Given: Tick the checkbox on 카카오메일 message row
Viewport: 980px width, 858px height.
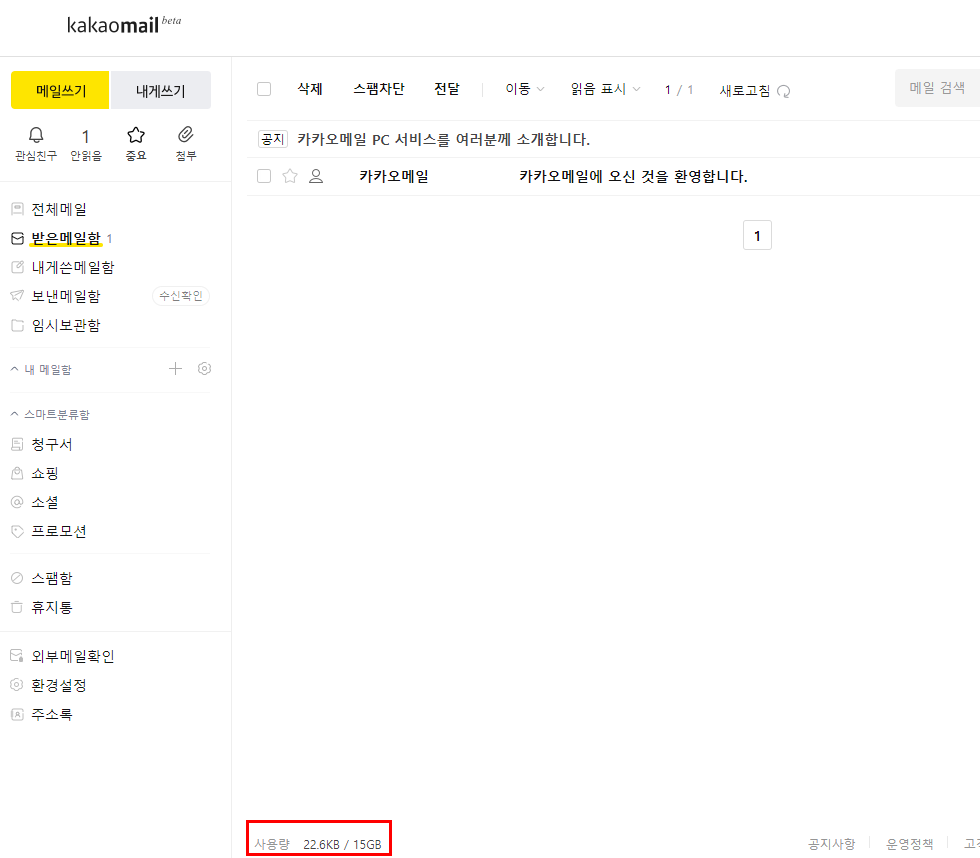Looking at the screenshot, I should click(264, 176).
